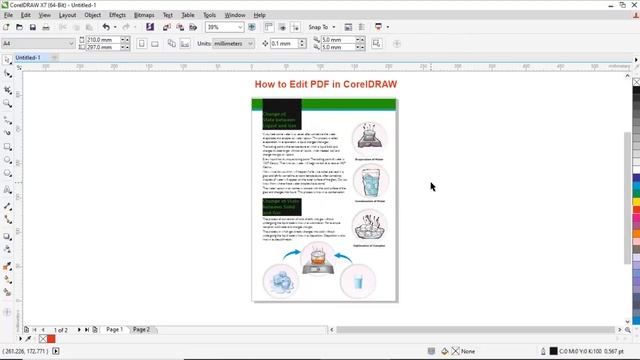Select the Polygon tool

pyautogui.click(x=7, y=173)
